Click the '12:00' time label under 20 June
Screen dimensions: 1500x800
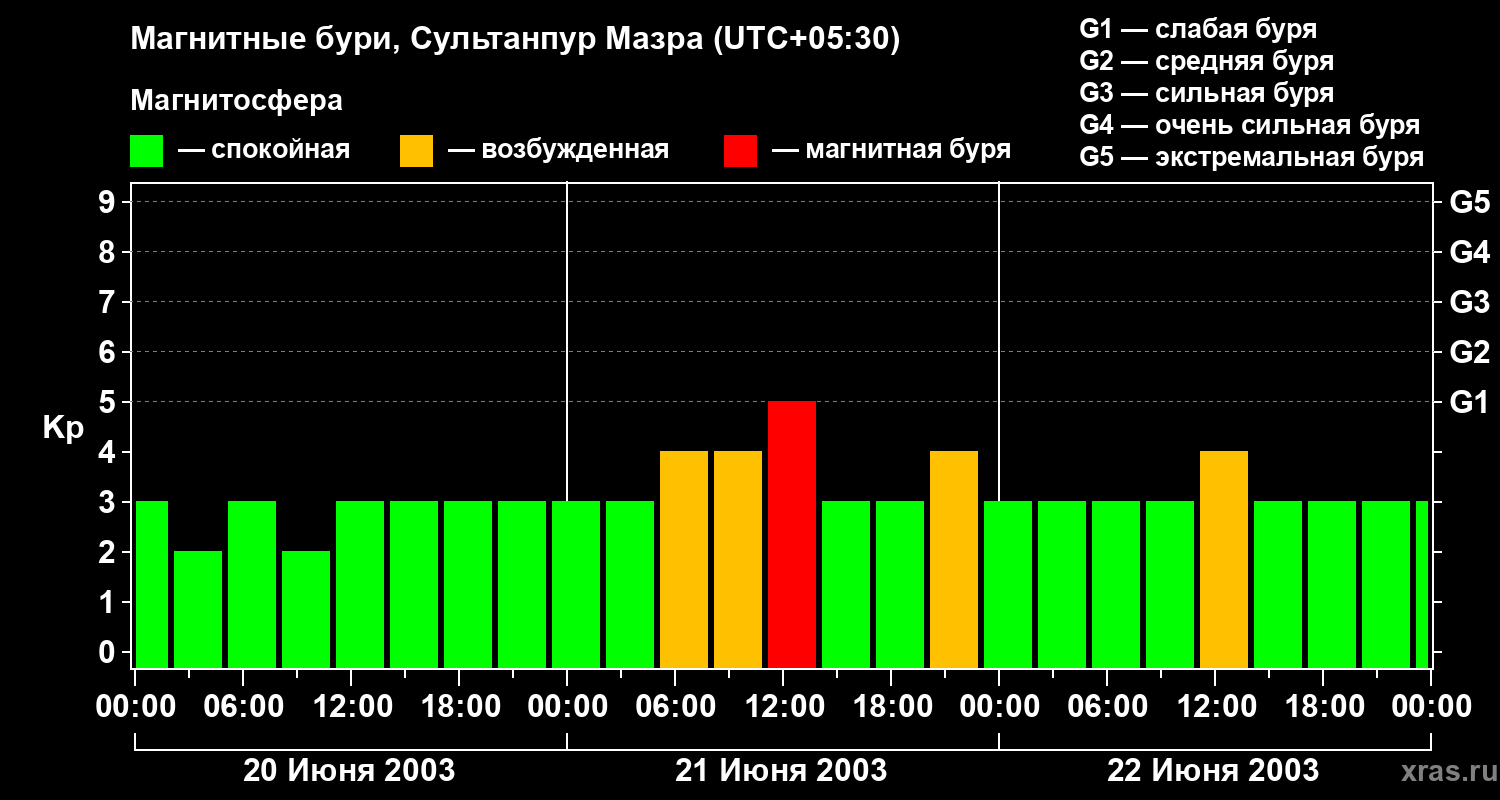click(352, 707)
